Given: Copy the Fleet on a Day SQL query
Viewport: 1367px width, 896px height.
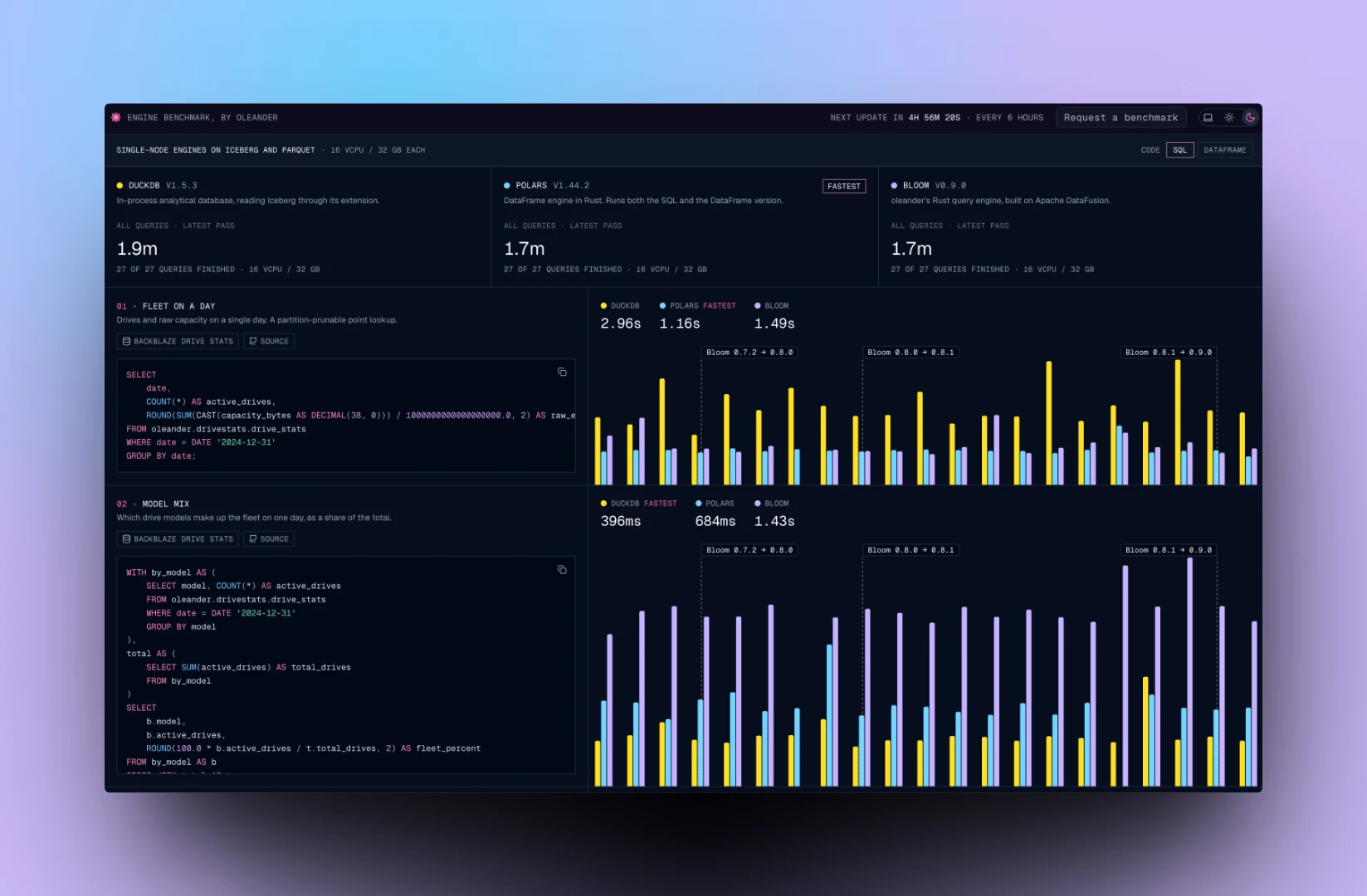Looking at the screenshot, I should coord(562,372).
